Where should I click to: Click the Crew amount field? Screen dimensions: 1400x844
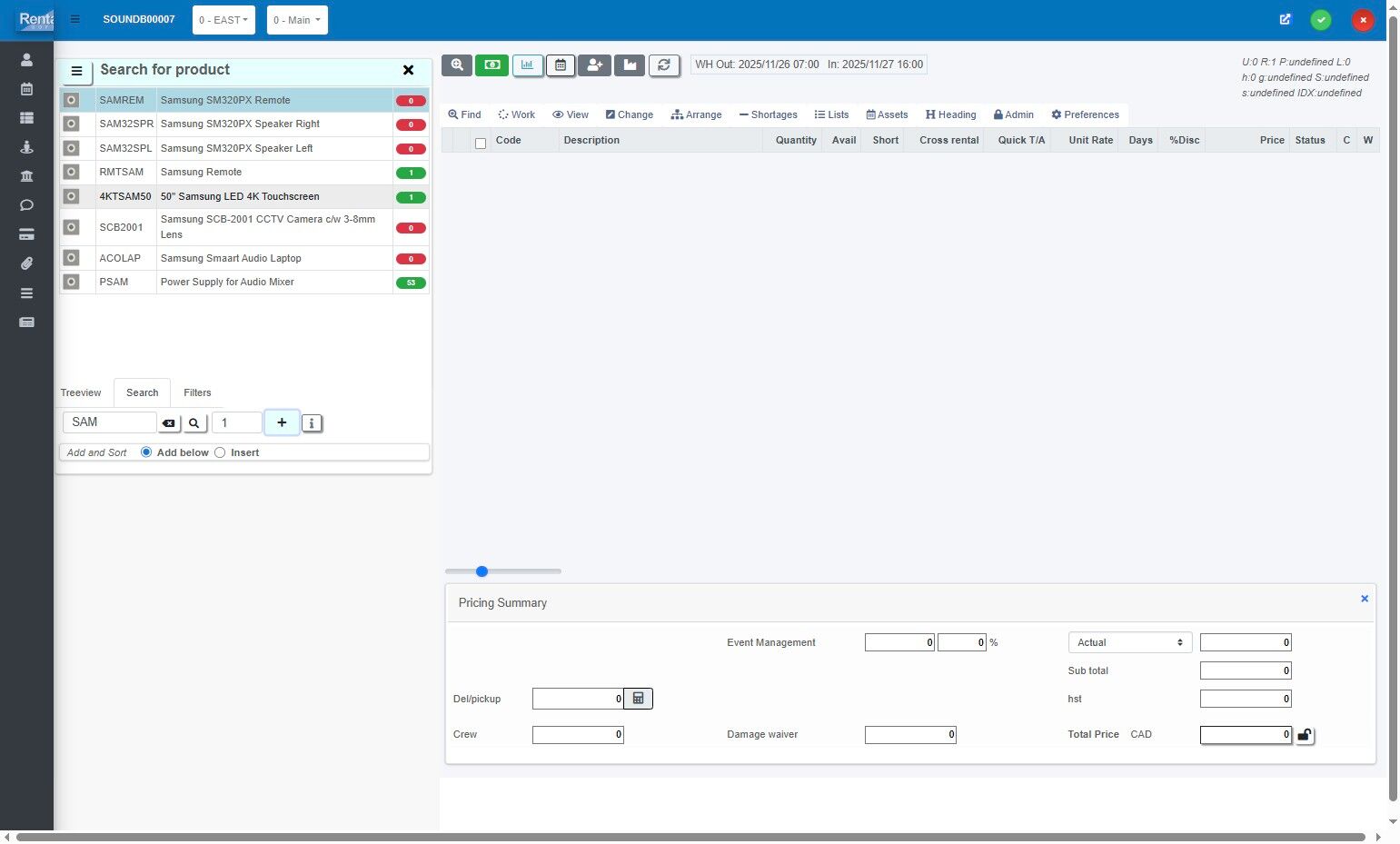click(x=578, y=734)
